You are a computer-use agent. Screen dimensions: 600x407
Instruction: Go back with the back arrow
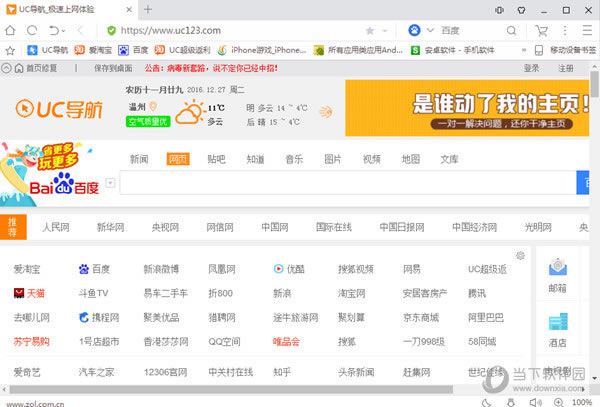point(80,30)
